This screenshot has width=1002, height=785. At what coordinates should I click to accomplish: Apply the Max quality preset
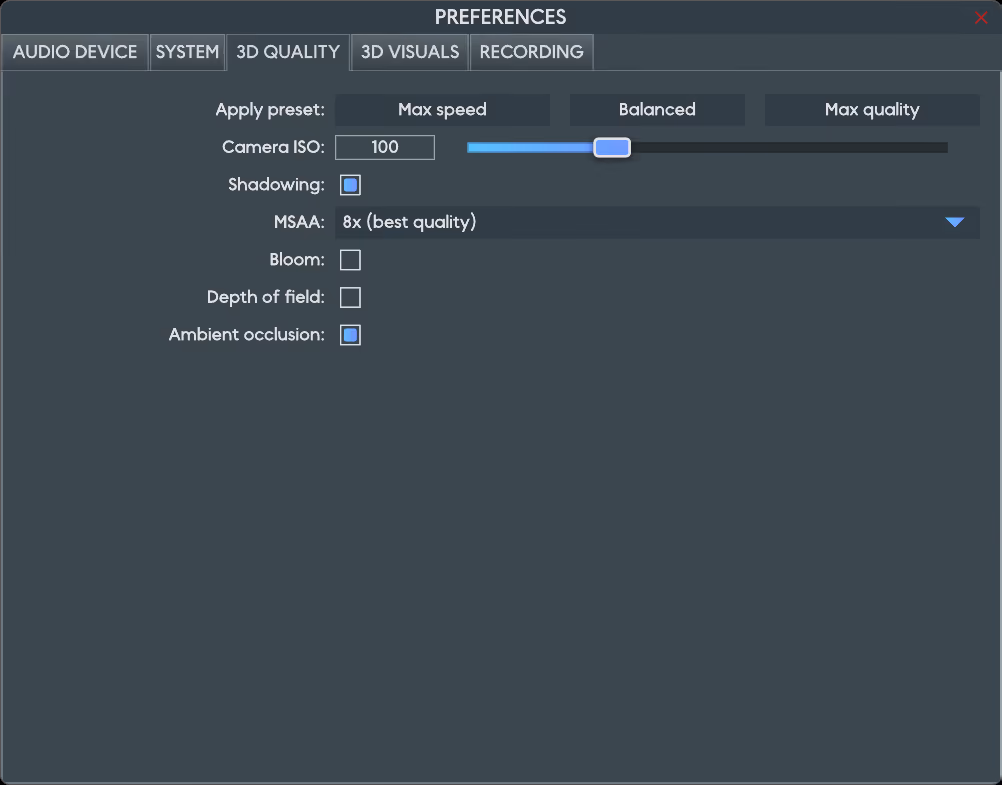(x=872, y=110)
